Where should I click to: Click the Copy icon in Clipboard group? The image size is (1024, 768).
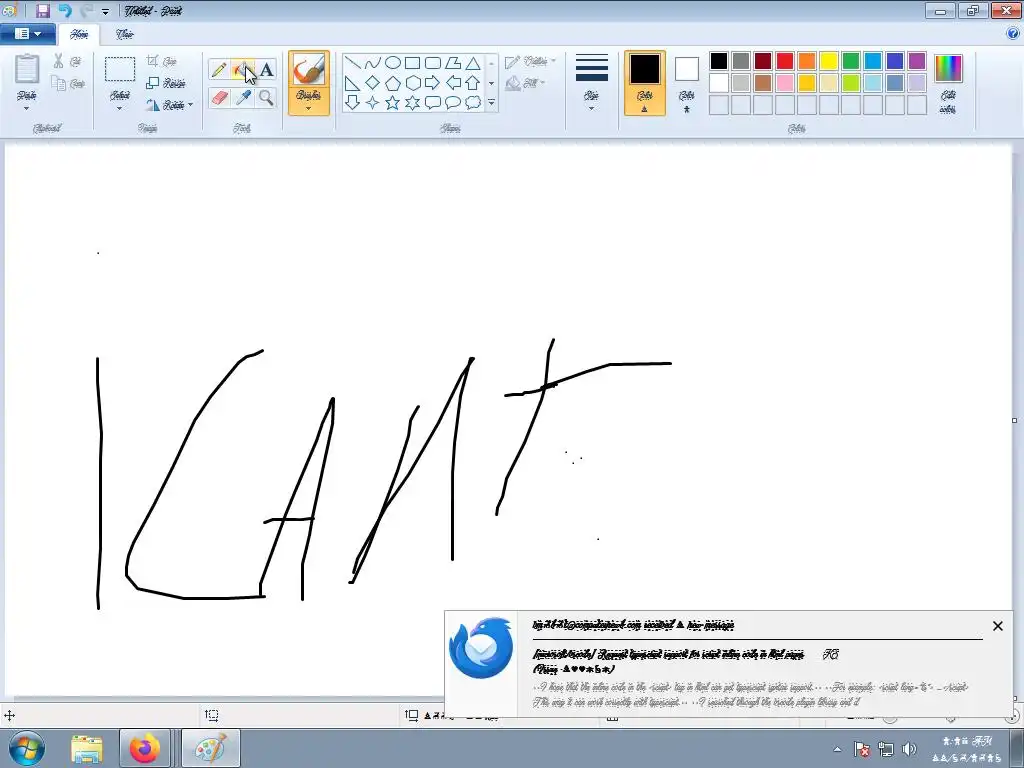coord(59,83)
